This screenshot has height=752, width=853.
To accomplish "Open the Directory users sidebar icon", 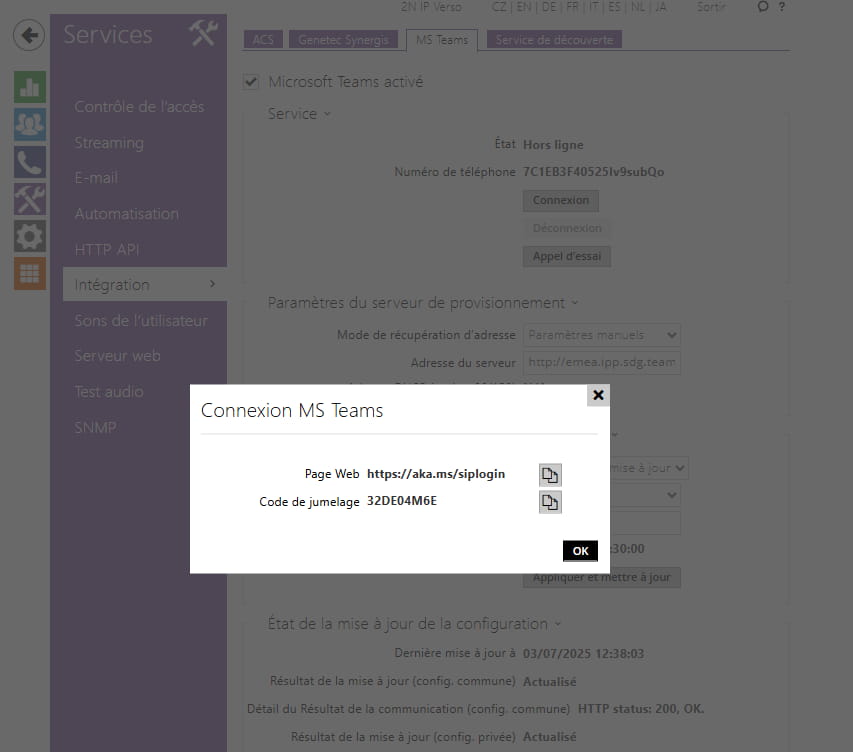I will [30, 124].
